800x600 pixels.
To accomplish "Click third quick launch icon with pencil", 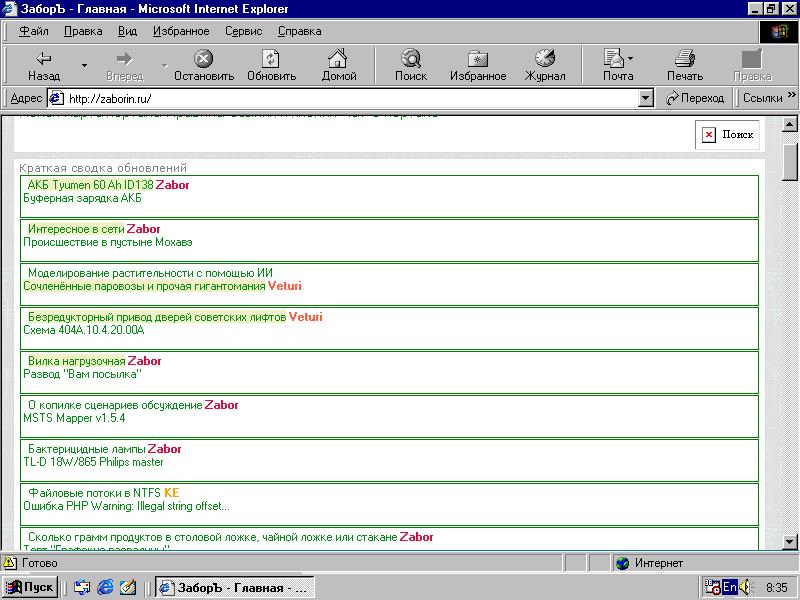I will [x=128, y=587].
